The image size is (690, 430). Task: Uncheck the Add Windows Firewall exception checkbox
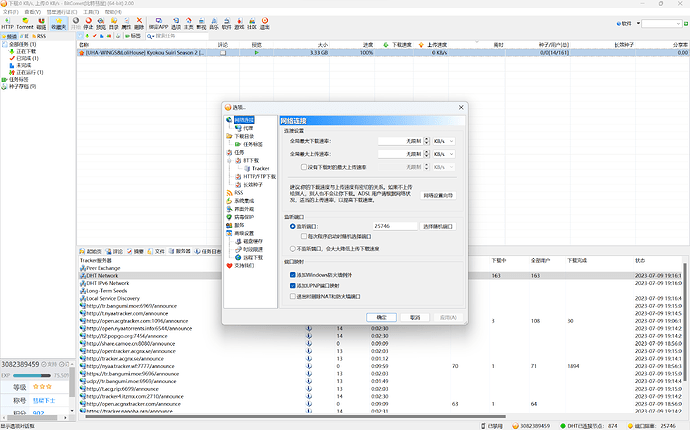pyautogui.click(x=293, y=275)
